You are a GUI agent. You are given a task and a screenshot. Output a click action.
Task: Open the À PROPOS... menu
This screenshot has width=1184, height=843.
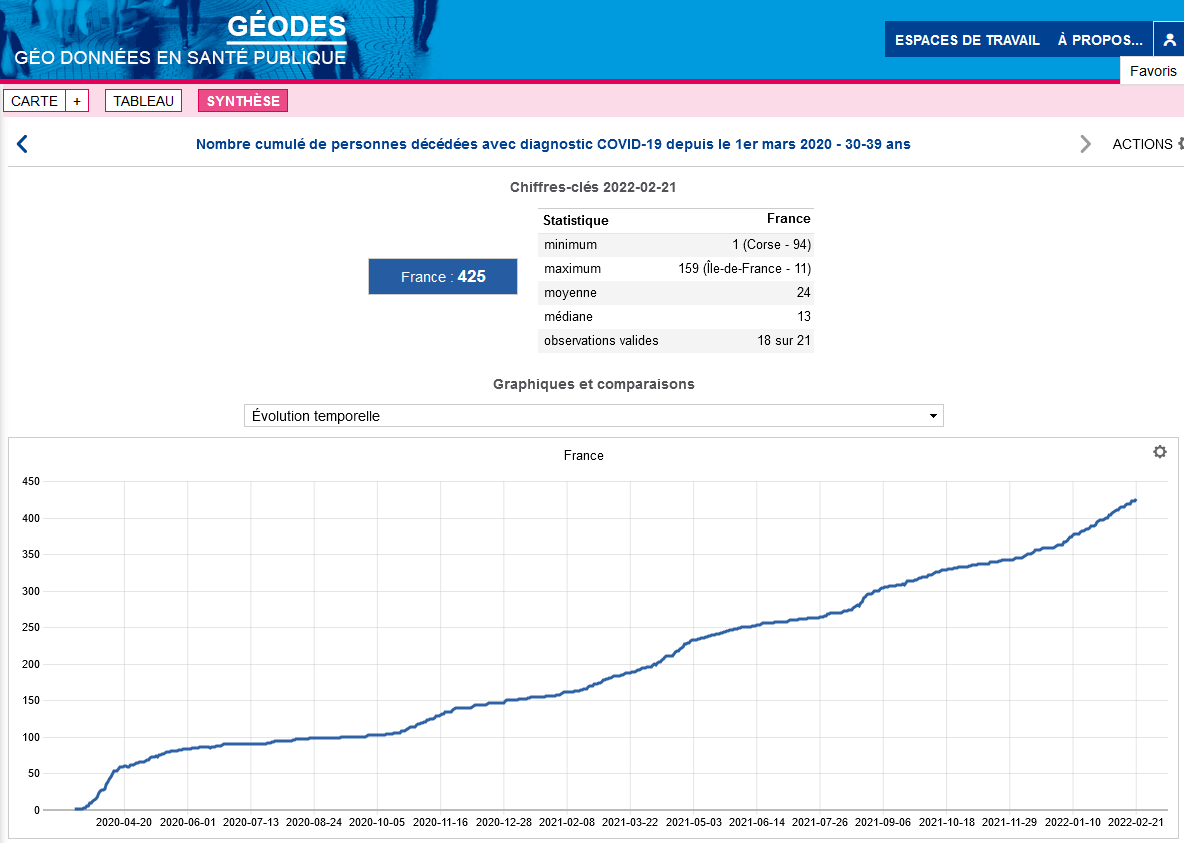click(1100, 40)
